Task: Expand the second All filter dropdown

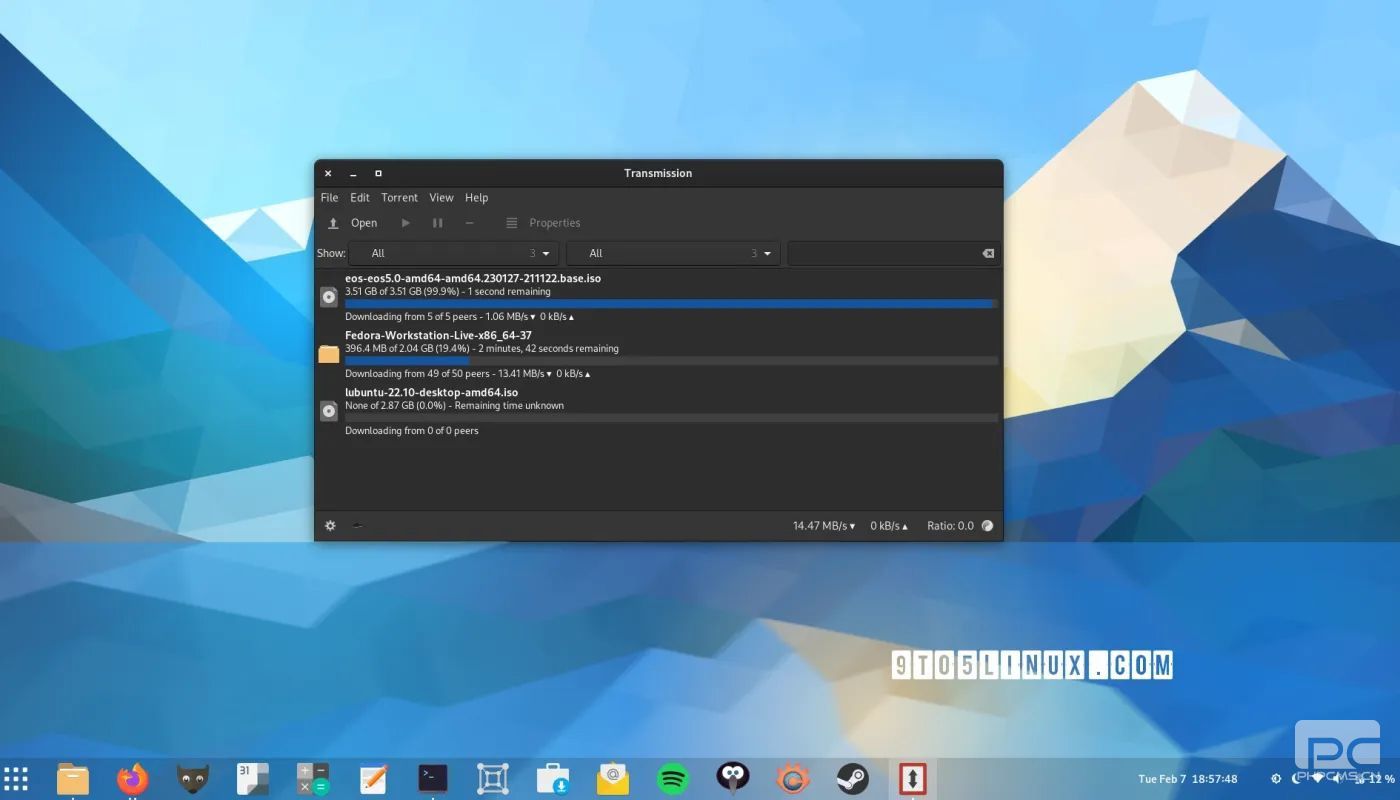Action: point(672,254)
